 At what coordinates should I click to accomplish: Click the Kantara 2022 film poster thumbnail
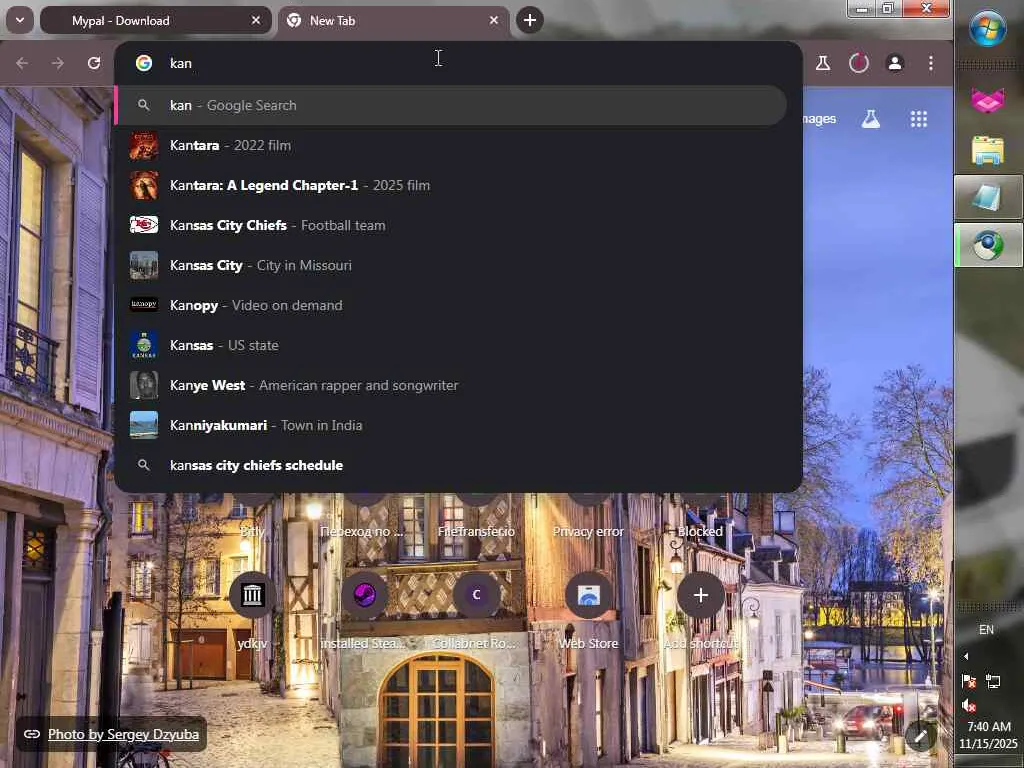pyautogui.click(x=144, y=146)
